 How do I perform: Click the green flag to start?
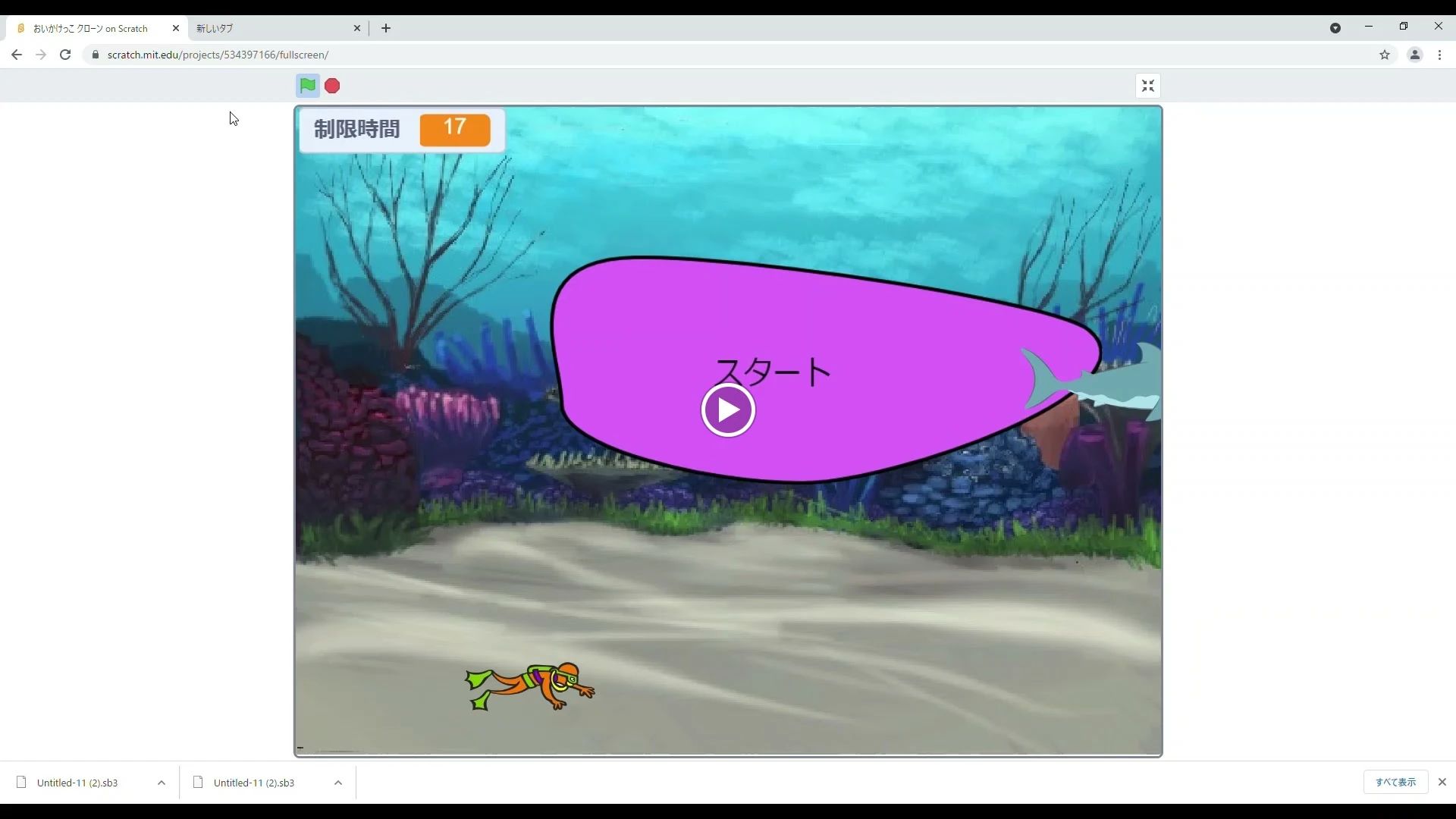point(307,86)
